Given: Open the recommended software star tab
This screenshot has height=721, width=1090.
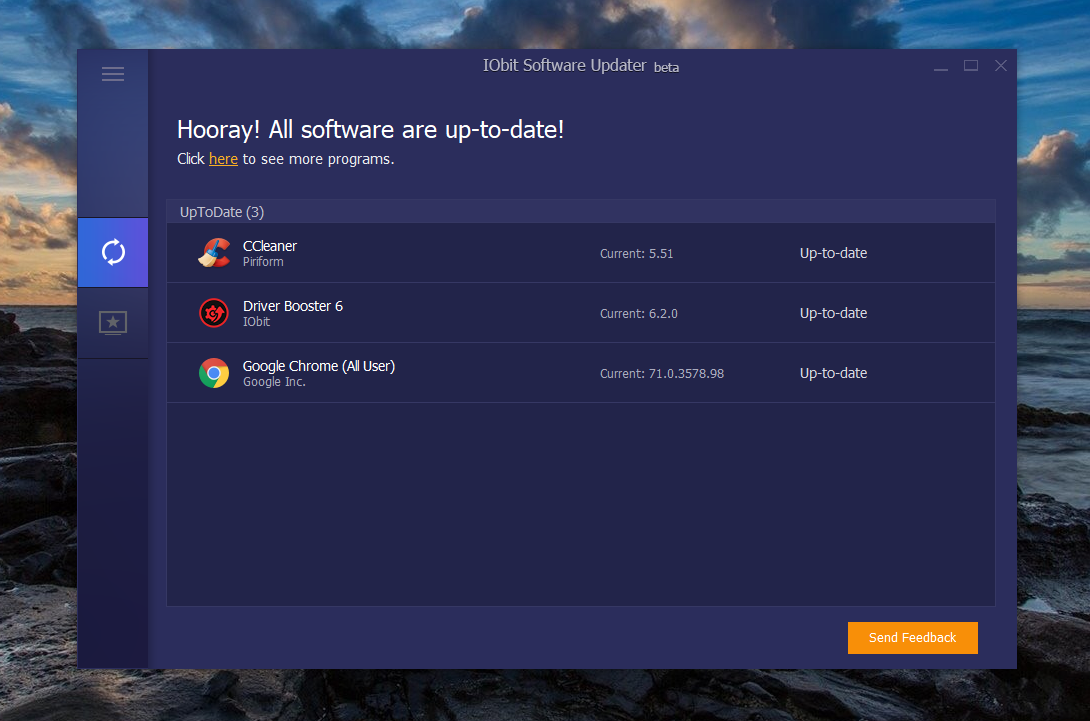Looking at the screenshot, I should (x=113, y=322).
